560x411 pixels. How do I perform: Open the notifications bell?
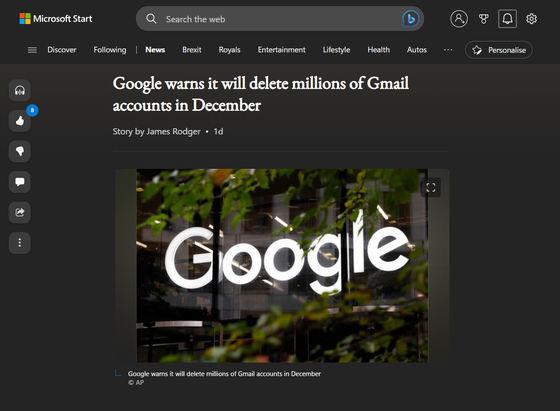[x=508, y=19]
